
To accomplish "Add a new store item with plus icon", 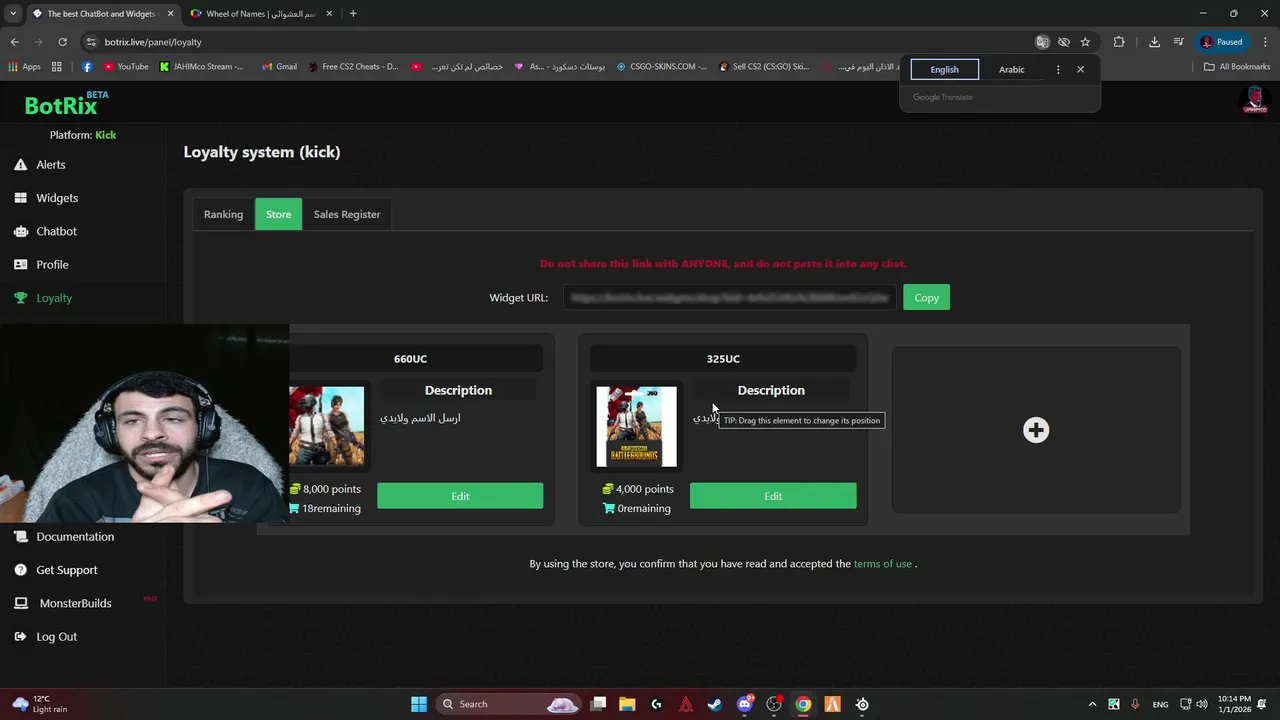I will point(1036,430).
